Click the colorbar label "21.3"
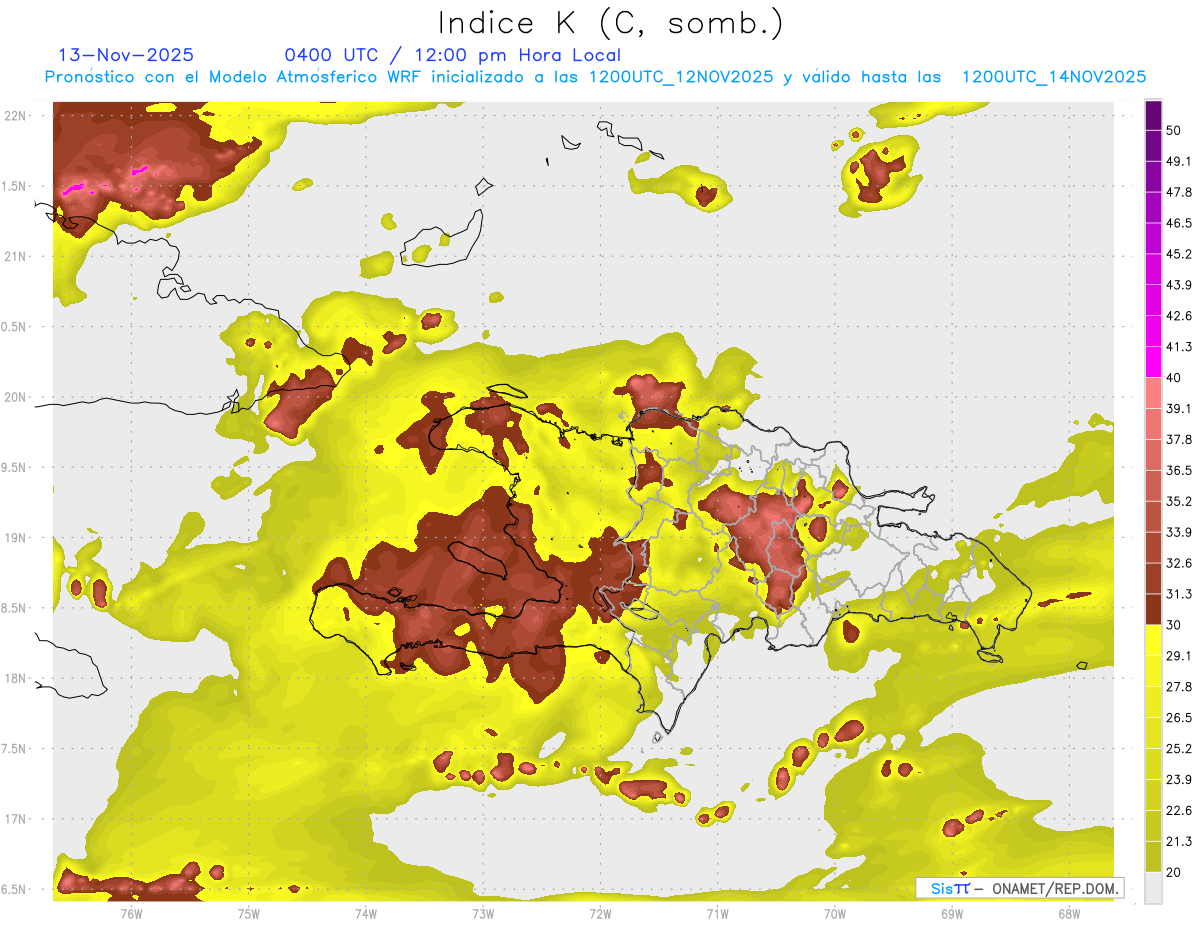Viewport: 1200px width, 927px height. tap(1178, 841)
